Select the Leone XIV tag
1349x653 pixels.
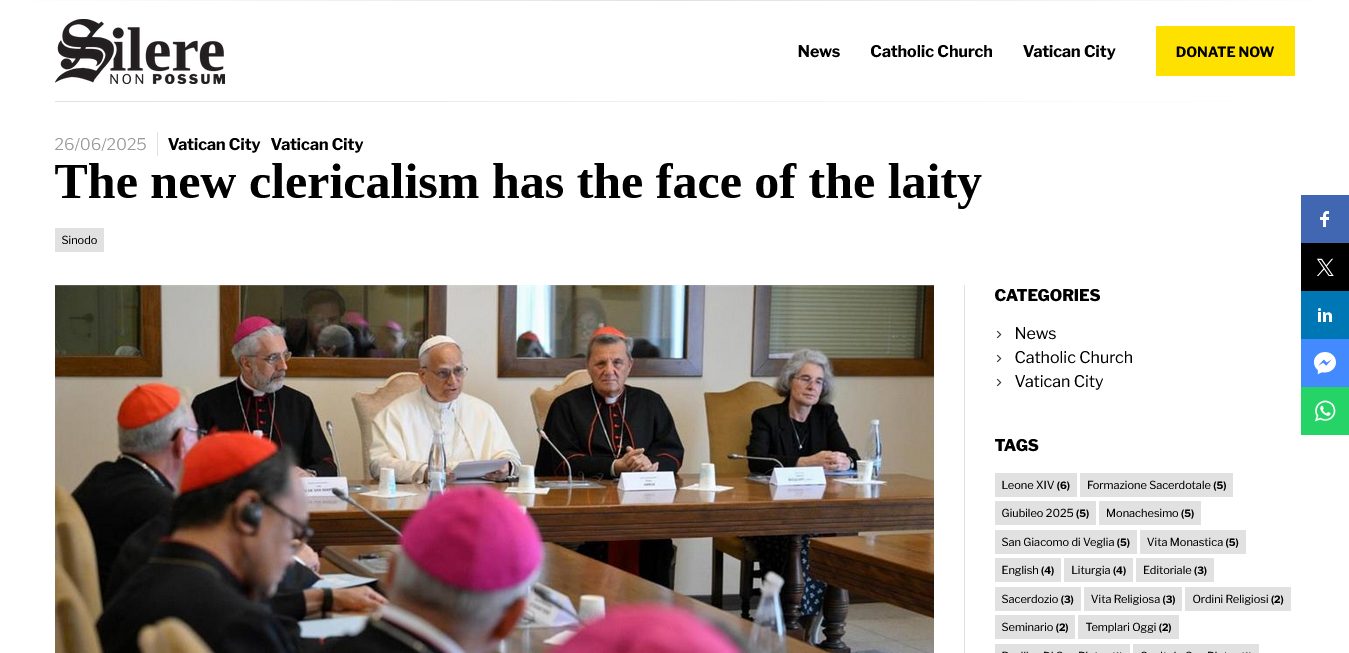1035,485
